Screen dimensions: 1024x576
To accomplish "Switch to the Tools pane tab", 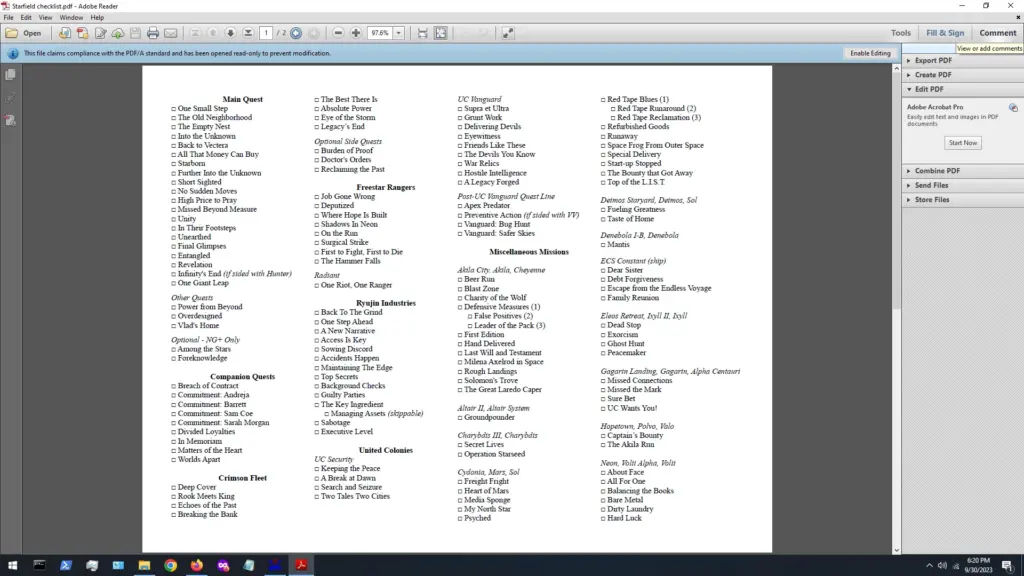I will pyautogui.click(x=901, y=33).
